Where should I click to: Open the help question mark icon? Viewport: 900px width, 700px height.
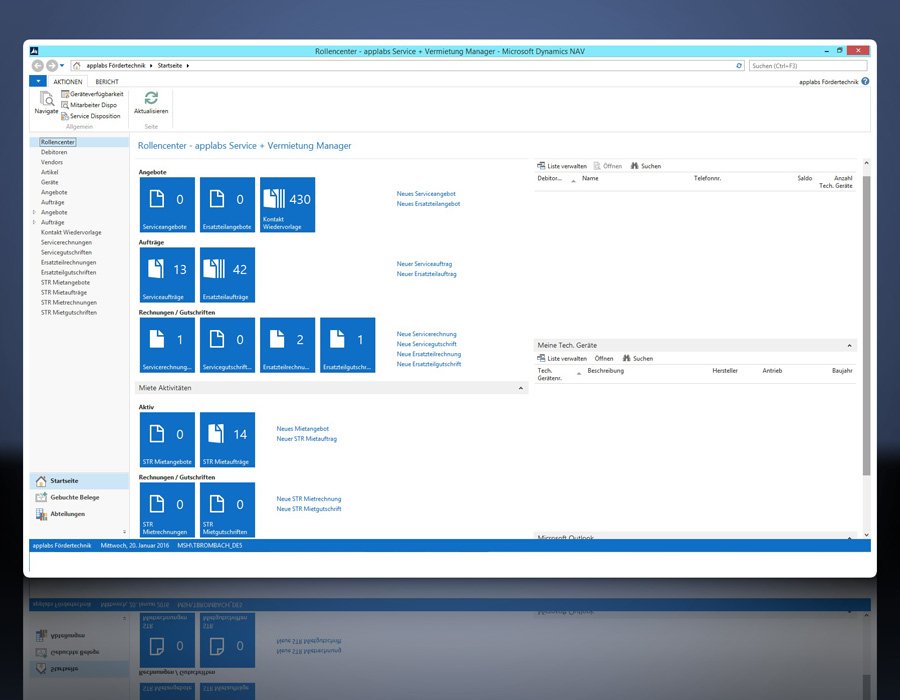pyautogui.click(x=865, y=81)
